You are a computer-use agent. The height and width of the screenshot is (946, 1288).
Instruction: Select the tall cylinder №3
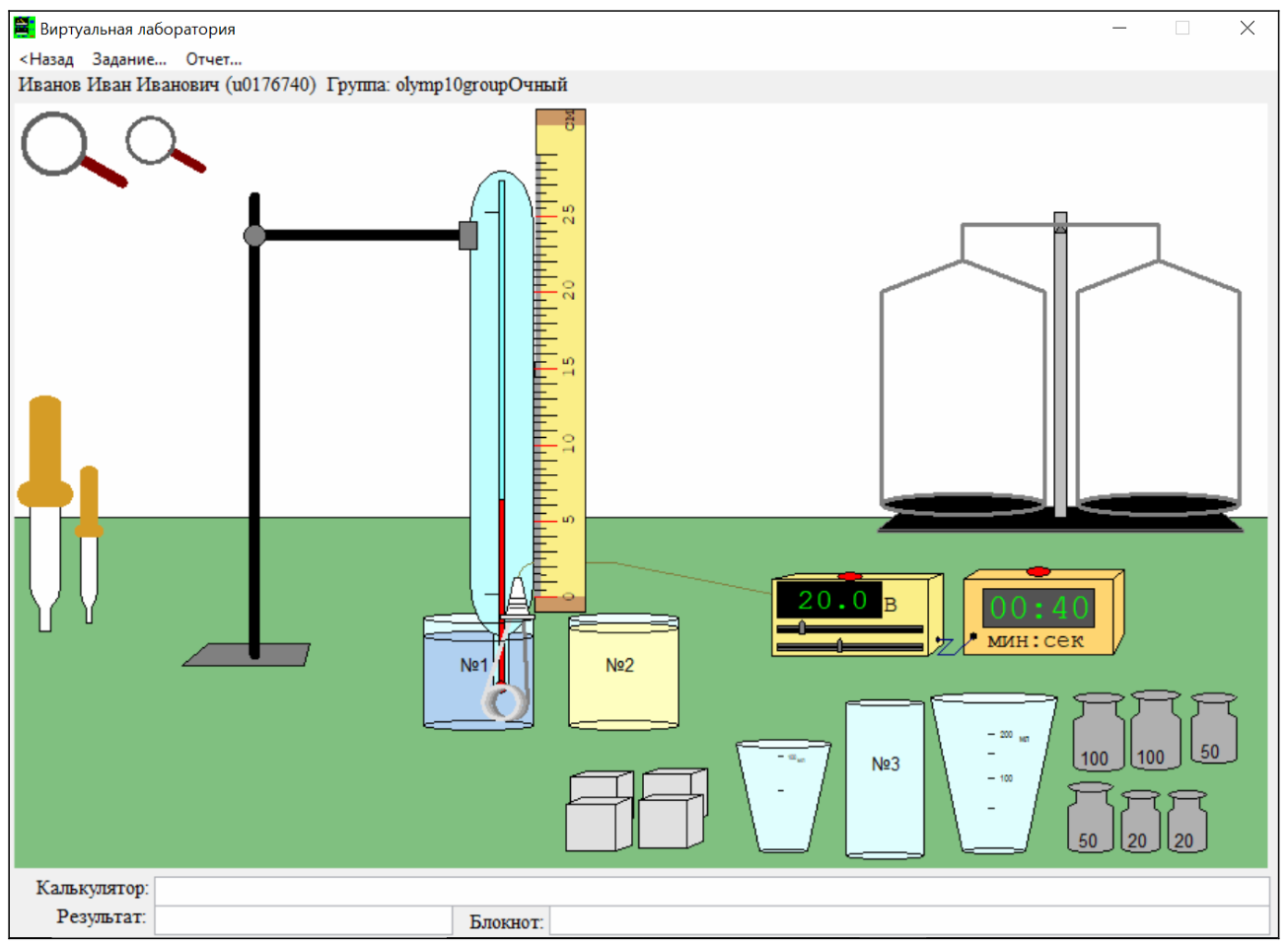pyautogui.click(x=885, y=779)
